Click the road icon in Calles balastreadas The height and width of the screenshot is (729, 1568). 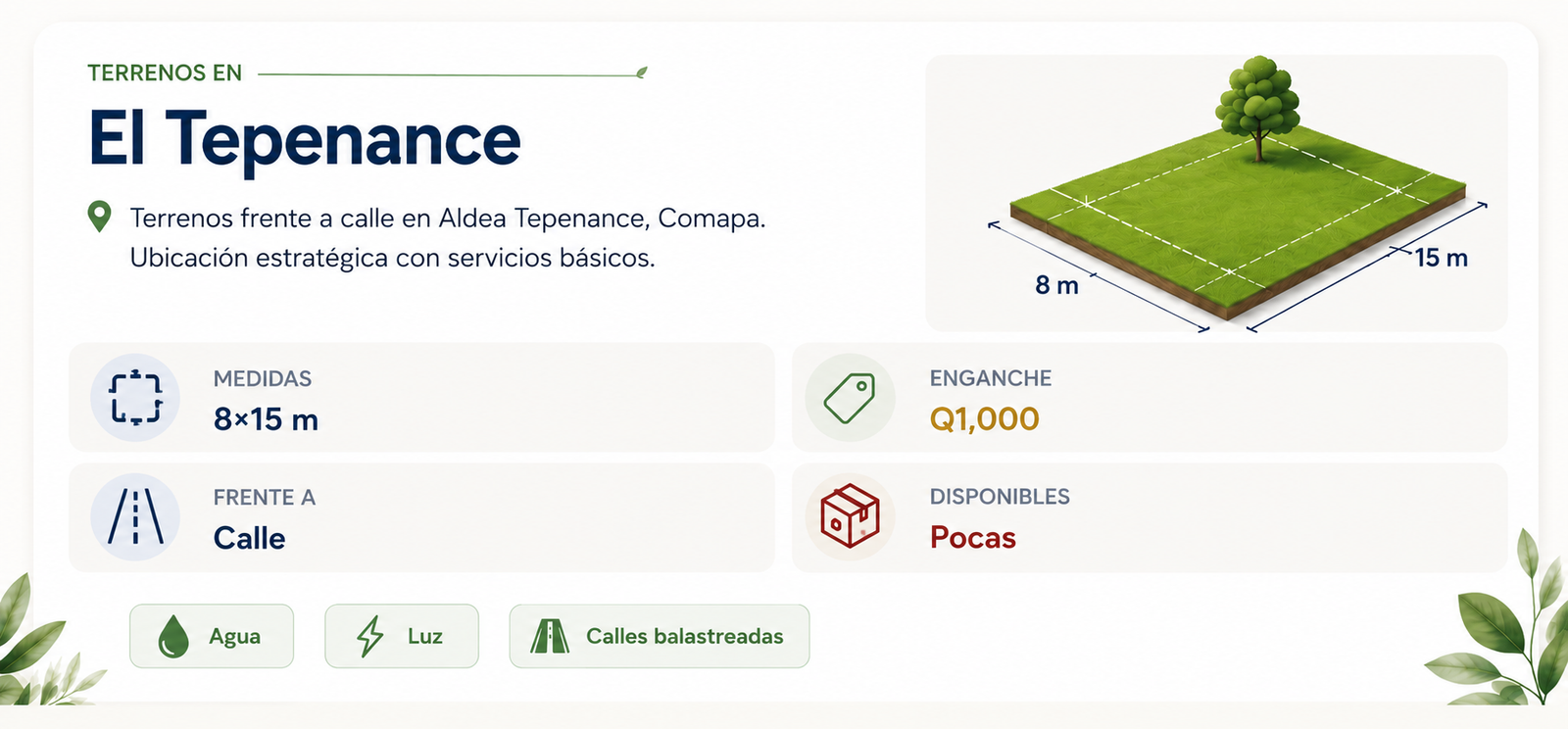pos(550,637)
